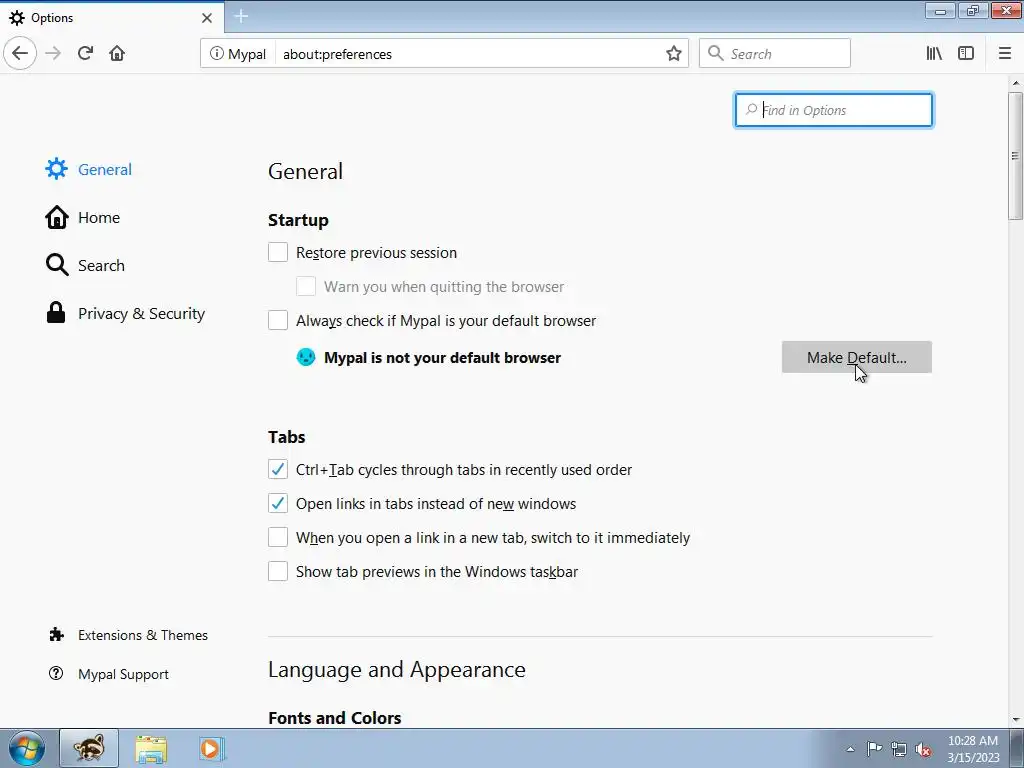Click the question mark Support icon
Screen dimensions: 1024x768
click(56, 673)
